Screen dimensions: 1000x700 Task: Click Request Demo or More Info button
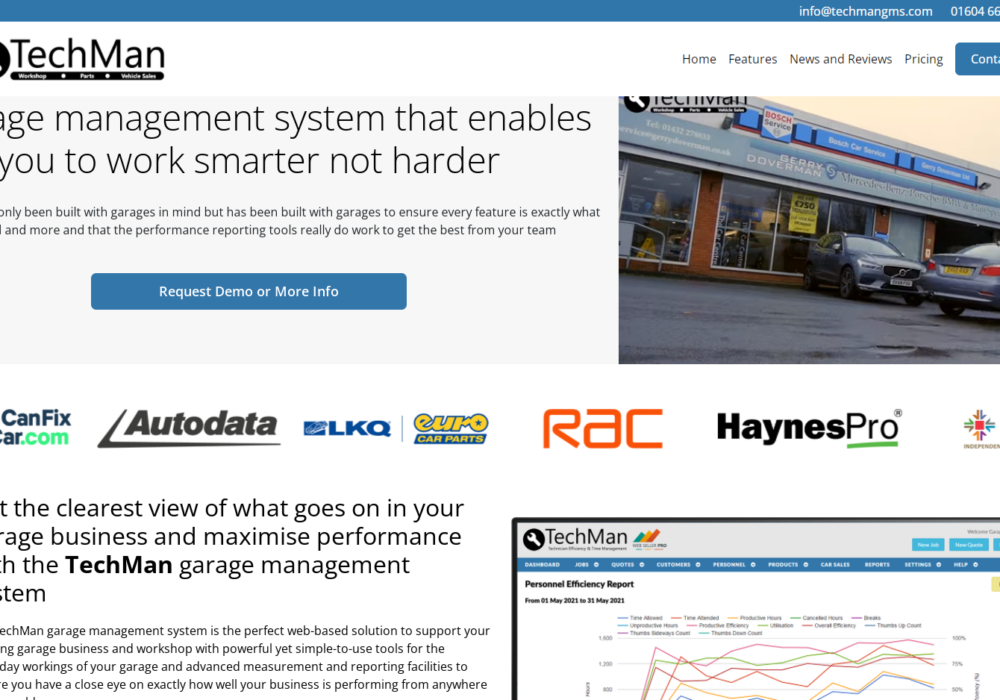click(249, 291)
